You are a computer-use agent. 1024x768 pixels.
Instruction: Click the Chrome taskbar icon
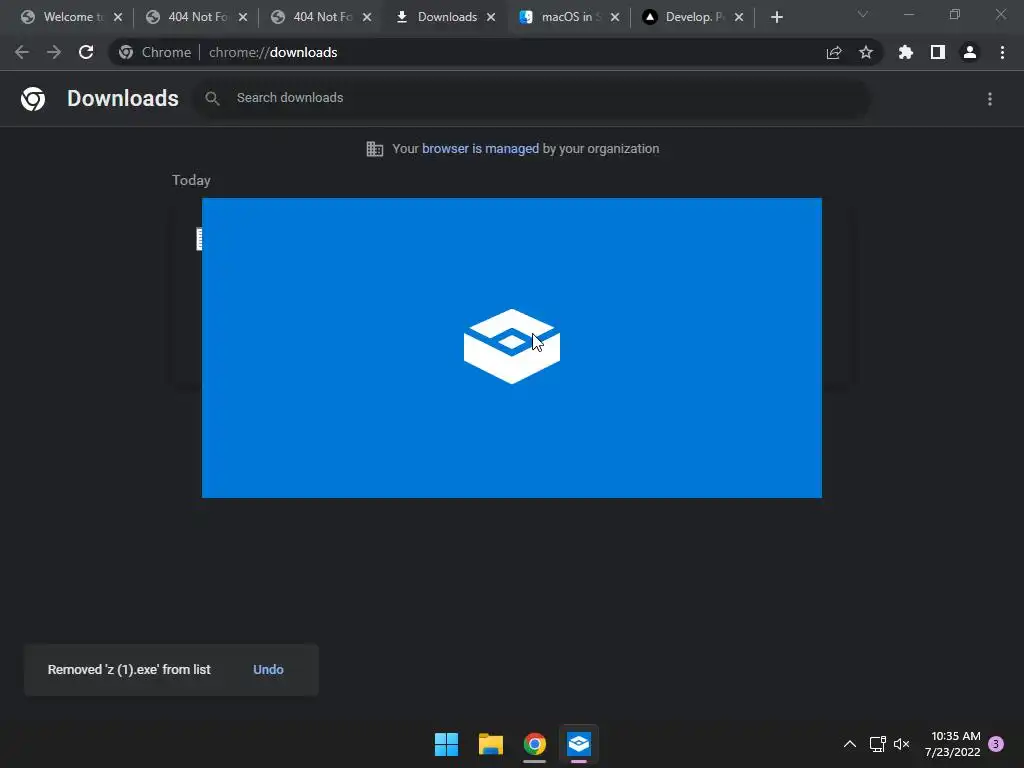(535, 744)
